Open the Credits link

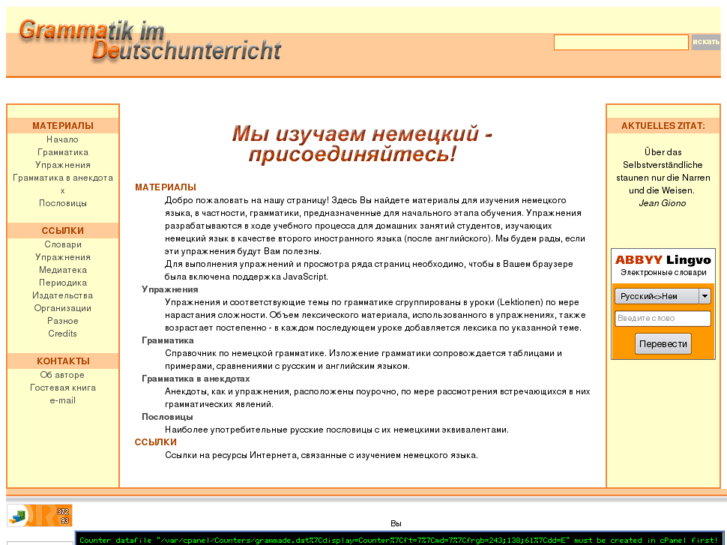63,333
